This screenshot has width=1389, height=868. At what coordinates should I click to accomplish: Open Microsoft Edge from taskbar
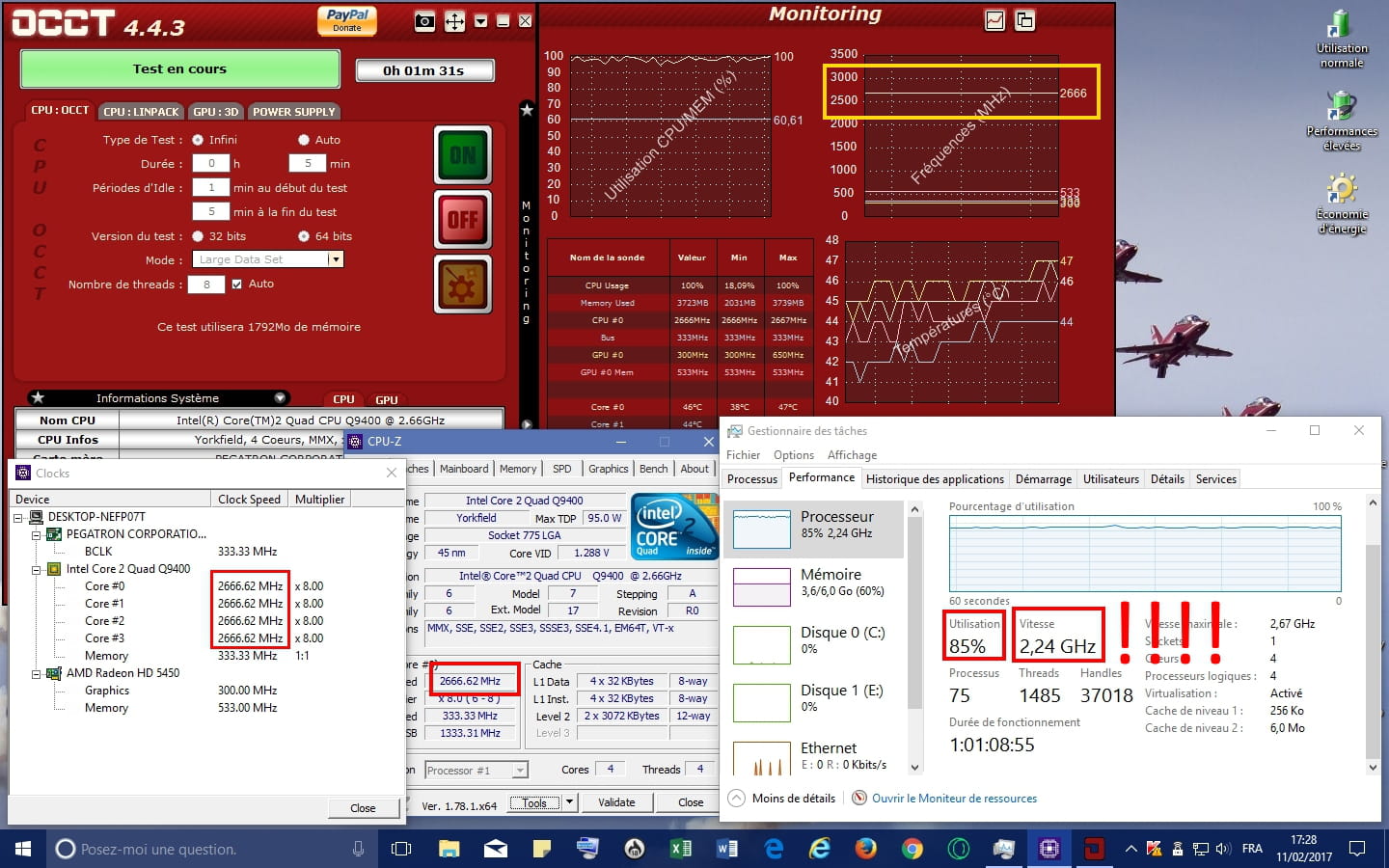(x=774, y=849)
